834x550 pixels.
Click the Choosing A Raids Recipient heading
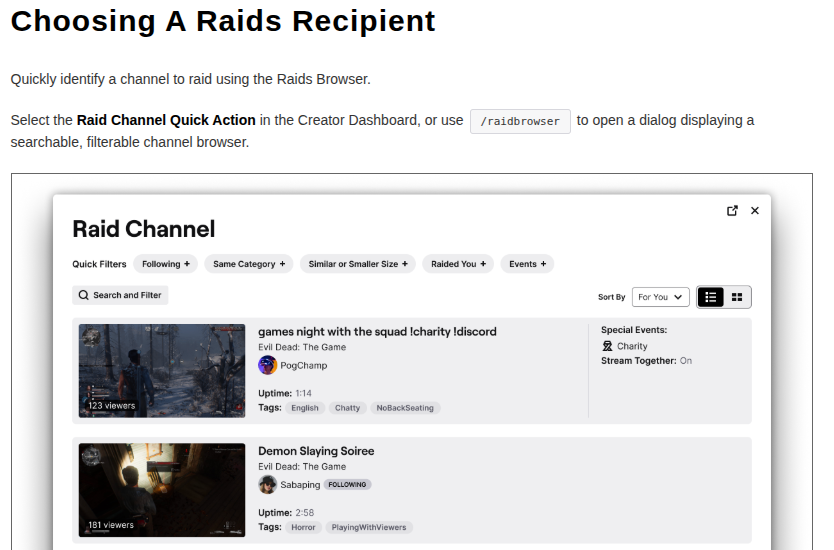tap(223, 21)
